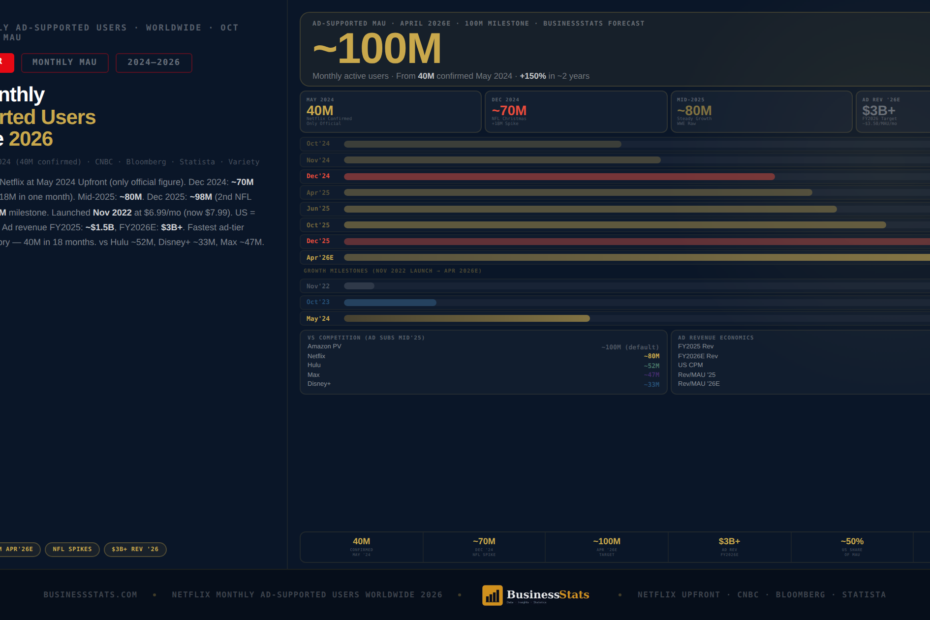The width and height of the screenshot is (930, 620).
Task: Open the Dec 2024 ~70M card
Action: [x=576, y=112]
